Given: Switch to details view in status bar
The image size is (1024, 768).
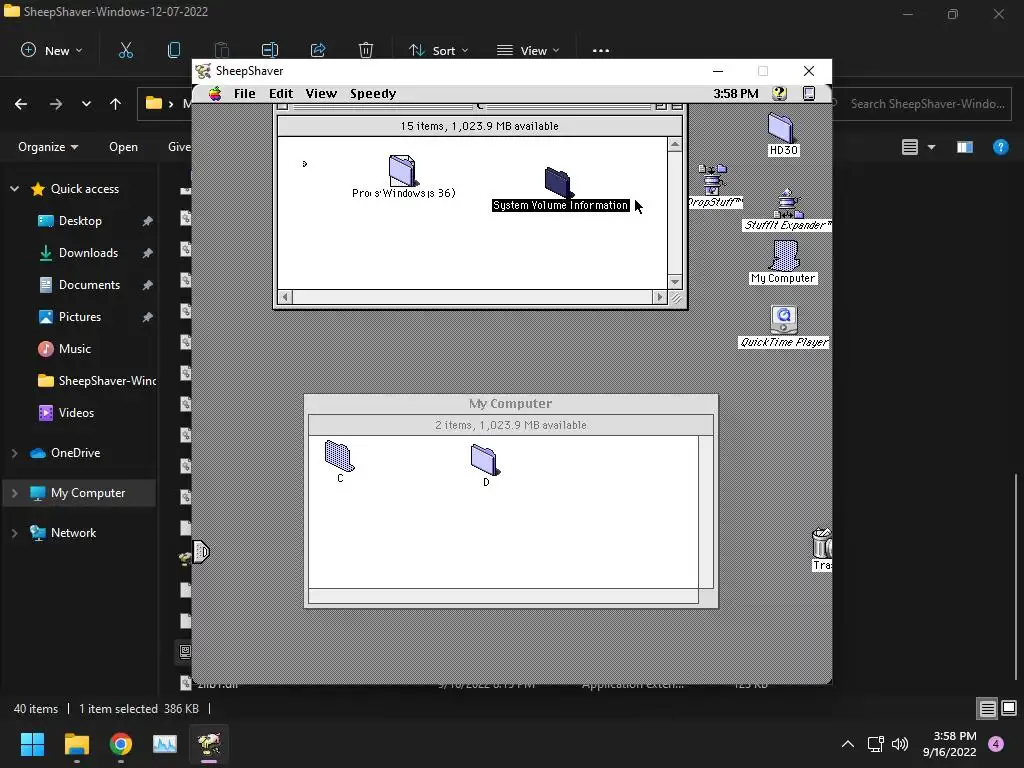Looking at the screenshot, I should point(987,709).
